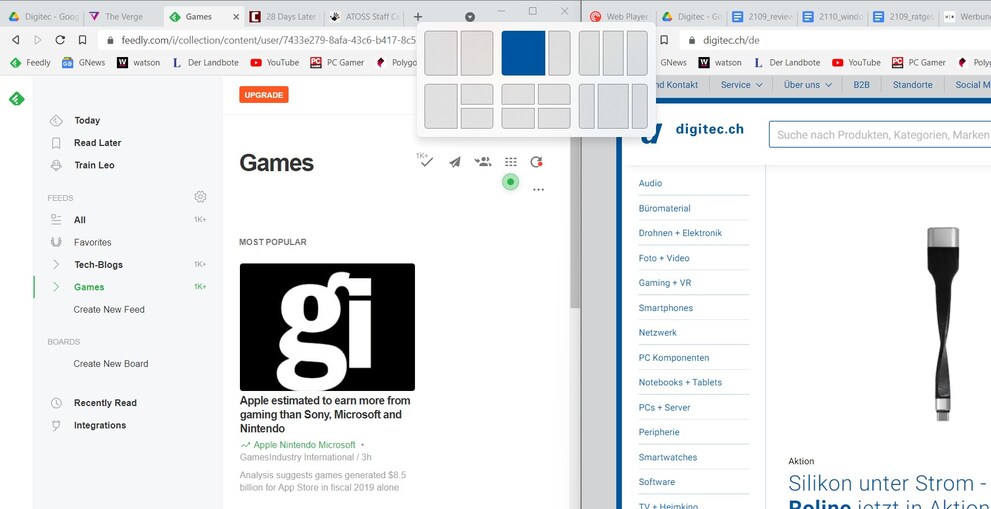Open Standorte in digitec top navigation
The height and width of the screenshot is (509, 991).
coord(912,85)
